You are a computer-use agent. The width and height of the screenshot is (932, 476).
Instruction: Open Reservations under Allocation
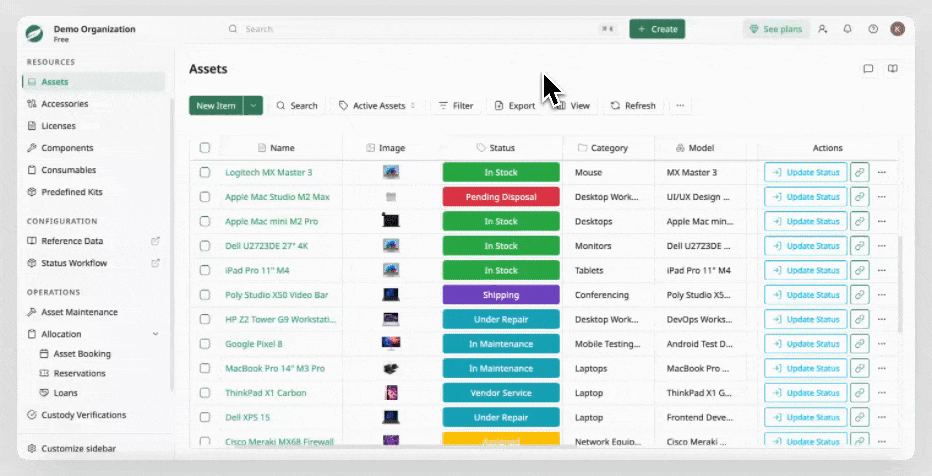(80, 373)
